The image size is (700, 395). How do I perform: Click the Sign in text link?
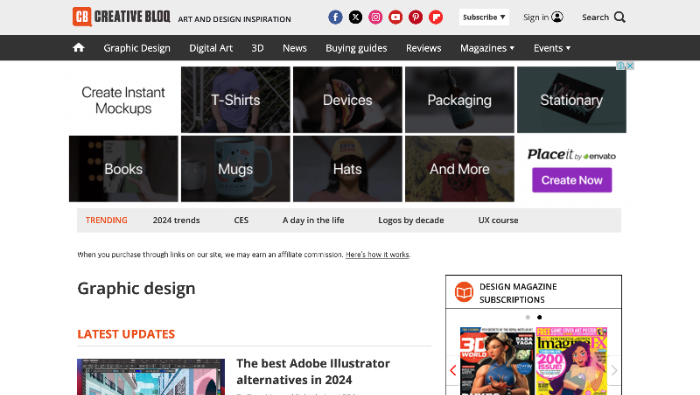coord(536,17)
